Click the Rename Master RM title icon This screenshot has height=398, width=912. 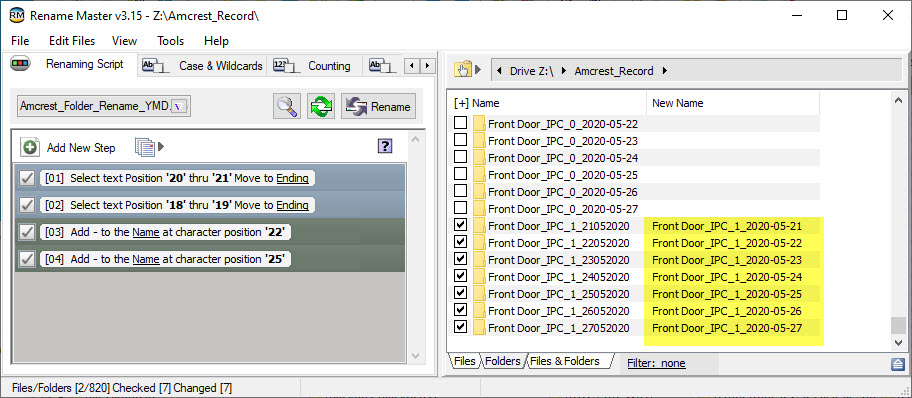(17, 16)
